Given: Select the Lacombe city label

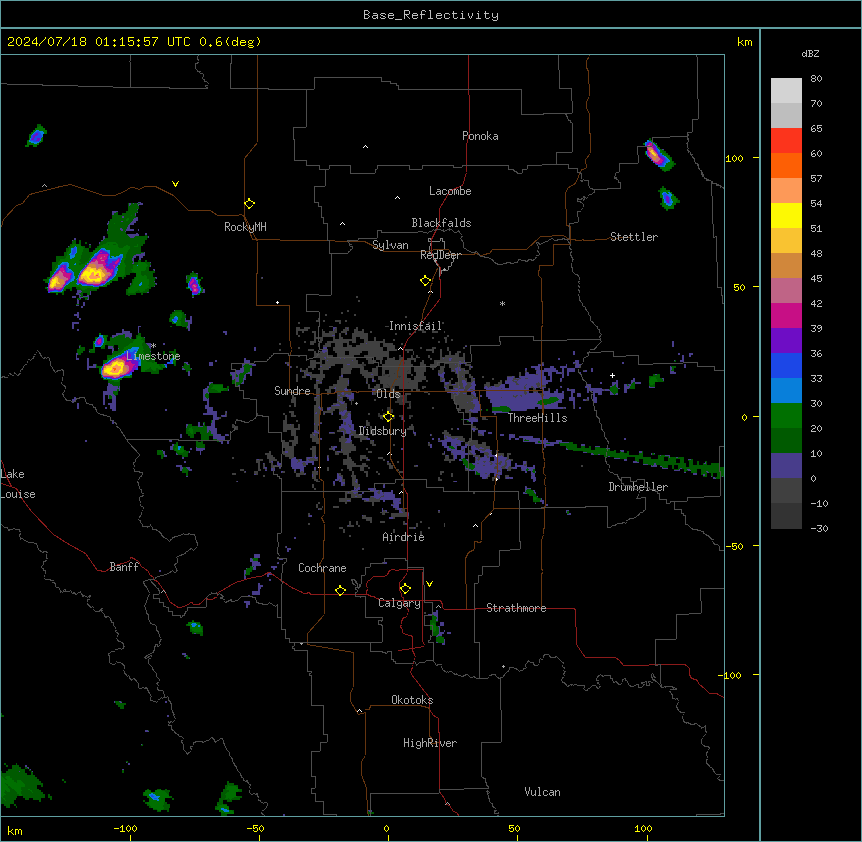Looking at the screenshot, I should [x=450, y=191].
